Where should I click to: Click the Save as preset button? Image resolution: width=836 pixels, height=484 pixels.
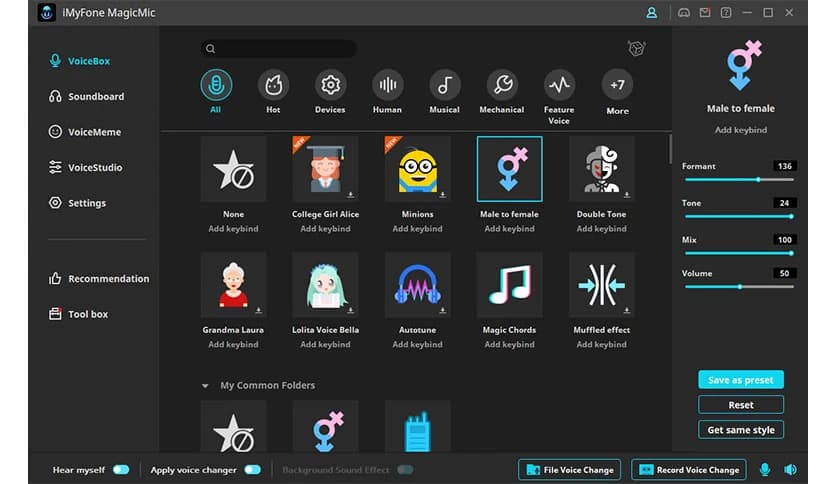(740, 380)
